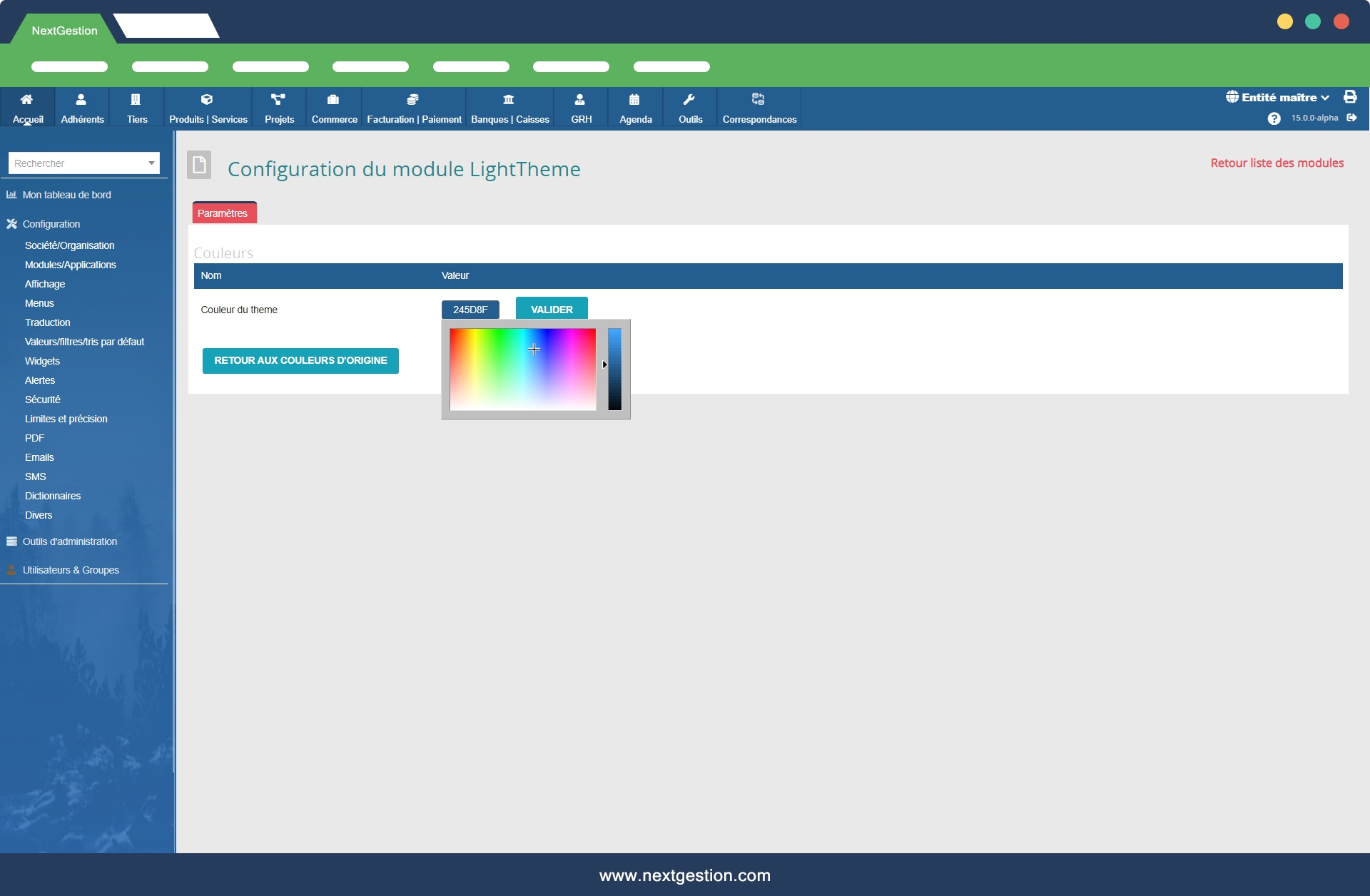The height and width of the screenshot is (896, 1370).
Task: Open Modules/Applications in the sidebar
Action: [70, 265]
